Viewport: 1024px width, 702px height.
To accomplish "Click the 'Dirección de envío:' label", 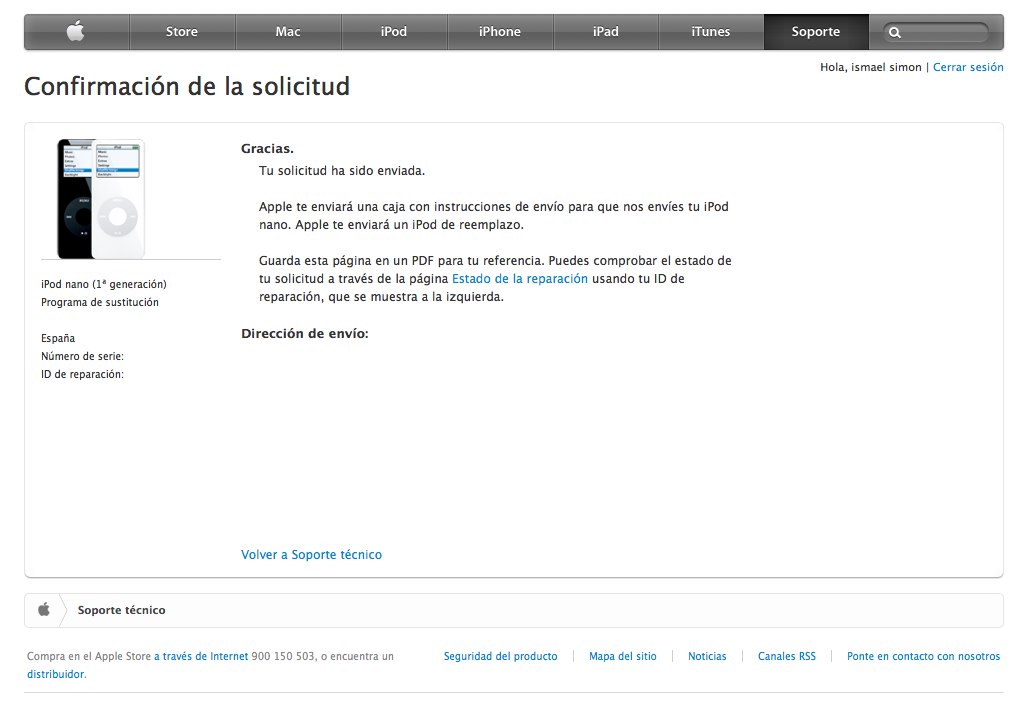I will pos(304,334).
